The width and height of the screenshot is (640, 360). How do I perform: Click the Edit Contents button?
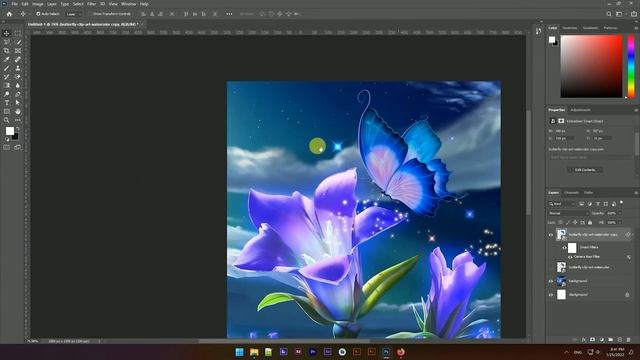tap(585, 170)
